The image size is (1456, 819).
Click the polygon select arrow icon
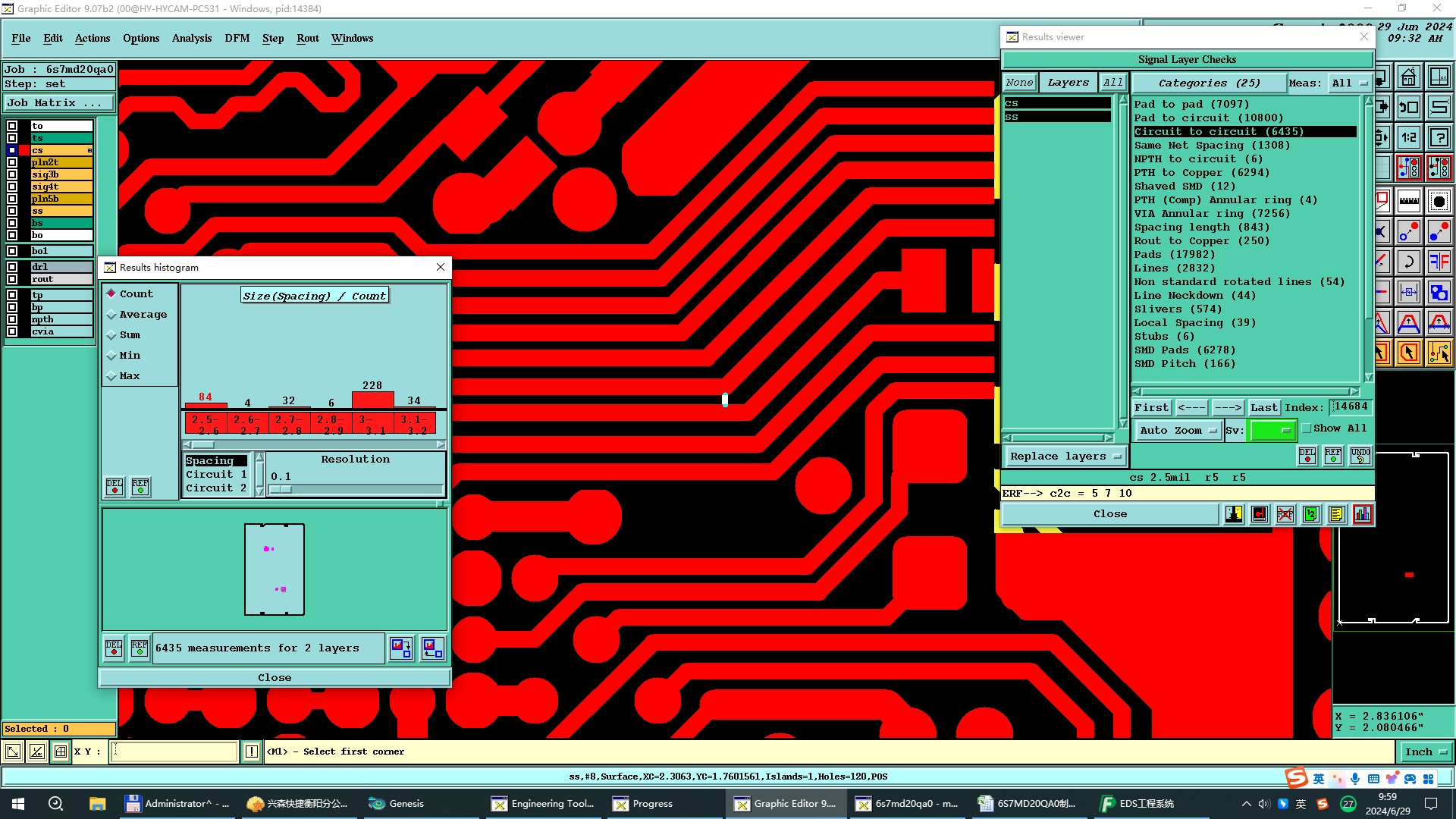[1408, 353]
